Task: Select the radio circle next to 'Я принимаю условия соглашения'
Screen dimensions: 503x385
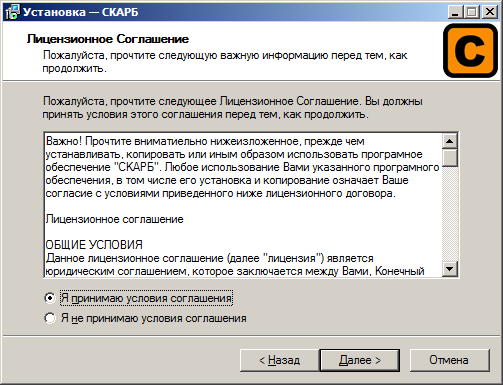Action: [x=50, y=298]
